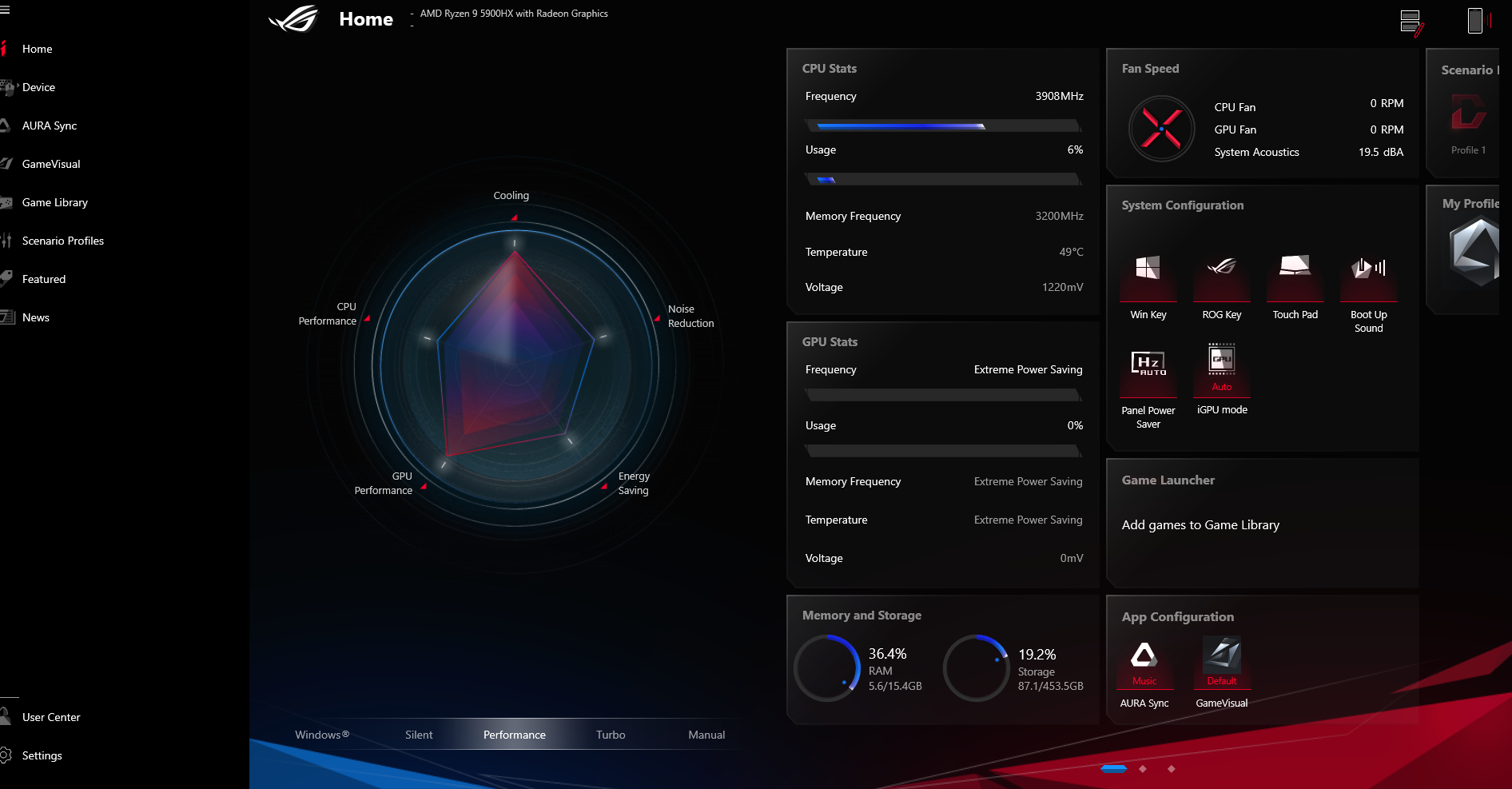Click the CPU Usage progress bar

(x=944, y=179)
